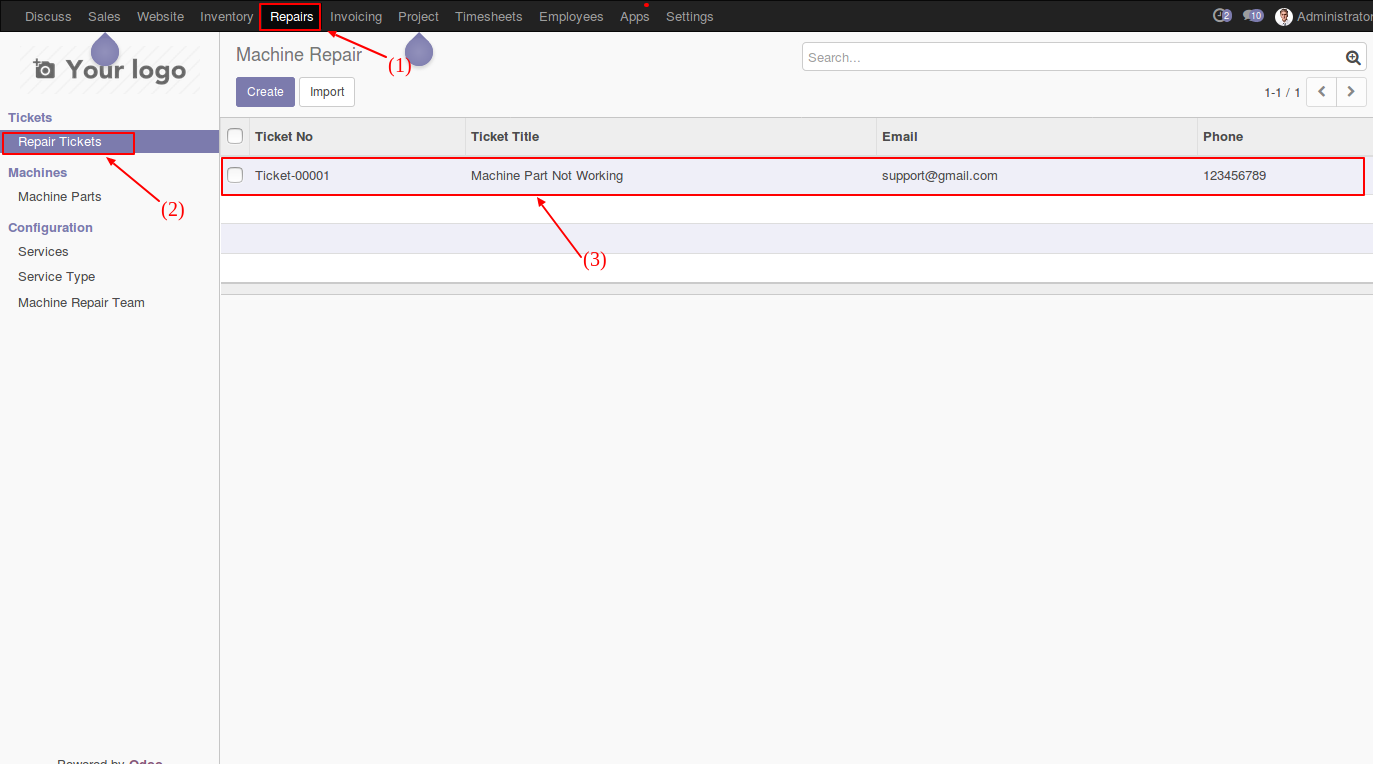
Task: Open the Inventory menu
Action: 226,16
